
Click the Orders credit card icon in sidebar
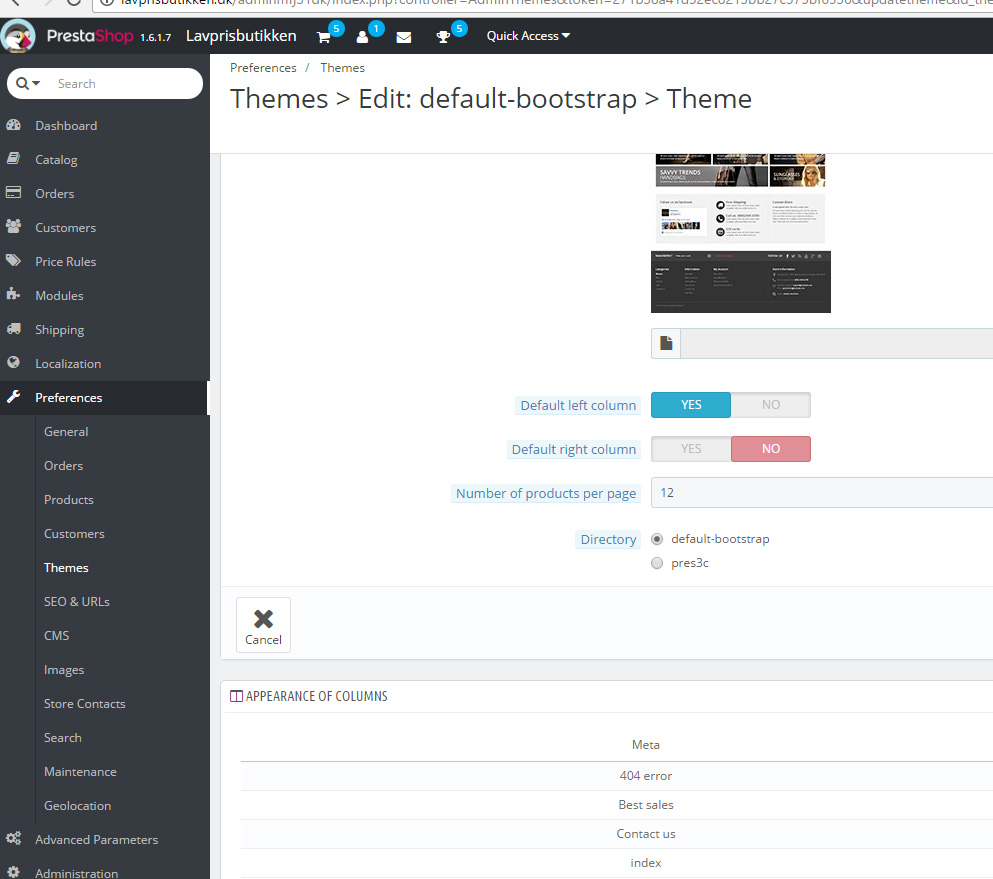[x=13, y=193]
